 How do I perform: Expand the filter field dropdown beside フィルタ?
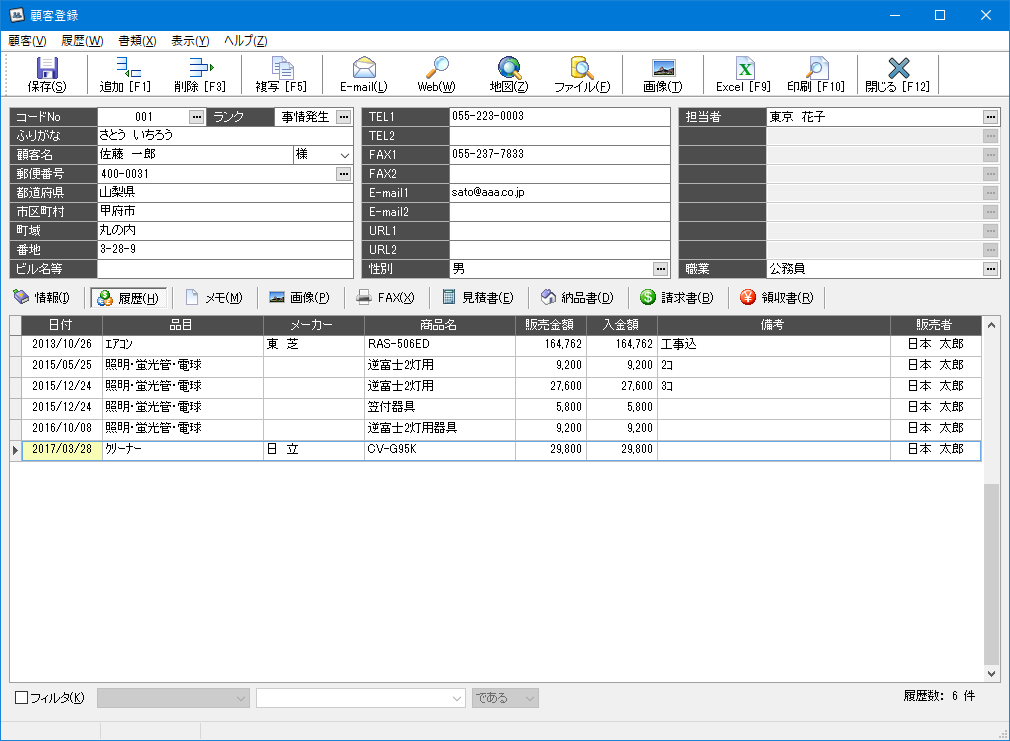click(241, 698)
